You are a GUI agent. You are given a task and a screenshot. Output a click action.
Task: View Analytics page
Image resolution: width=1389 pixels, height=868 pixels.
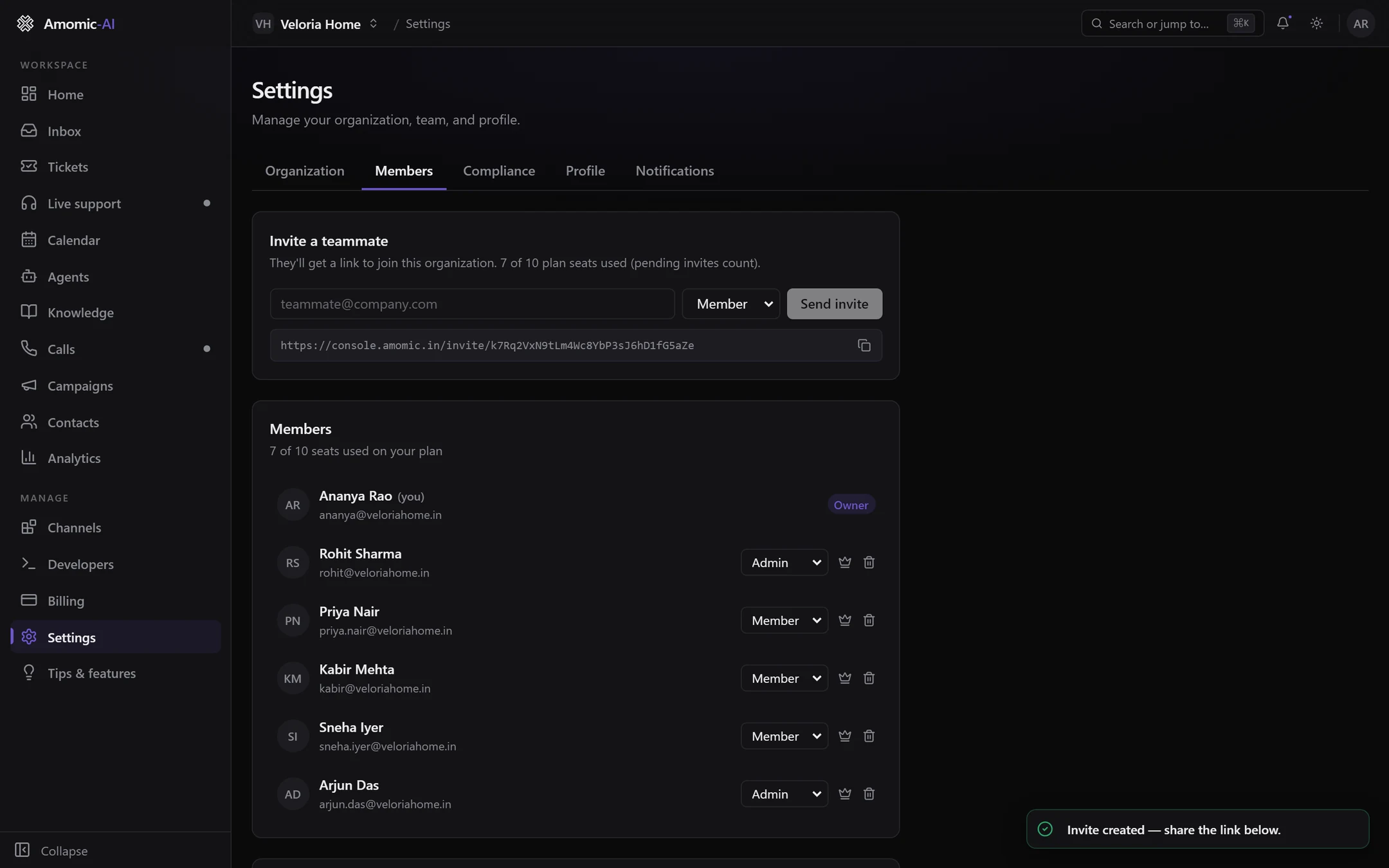click(x=116, y=458)
